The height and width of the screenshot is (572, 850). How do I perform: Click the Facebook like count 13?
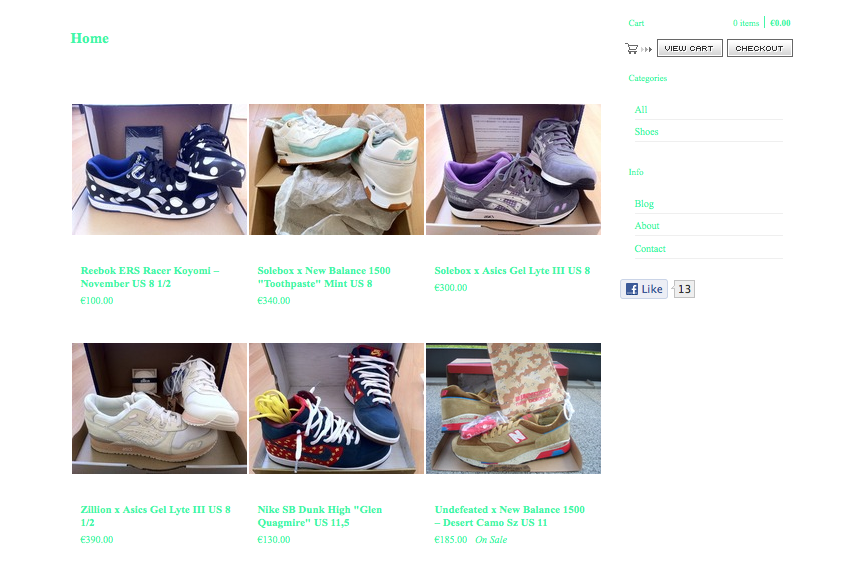[x=684, y=289]
